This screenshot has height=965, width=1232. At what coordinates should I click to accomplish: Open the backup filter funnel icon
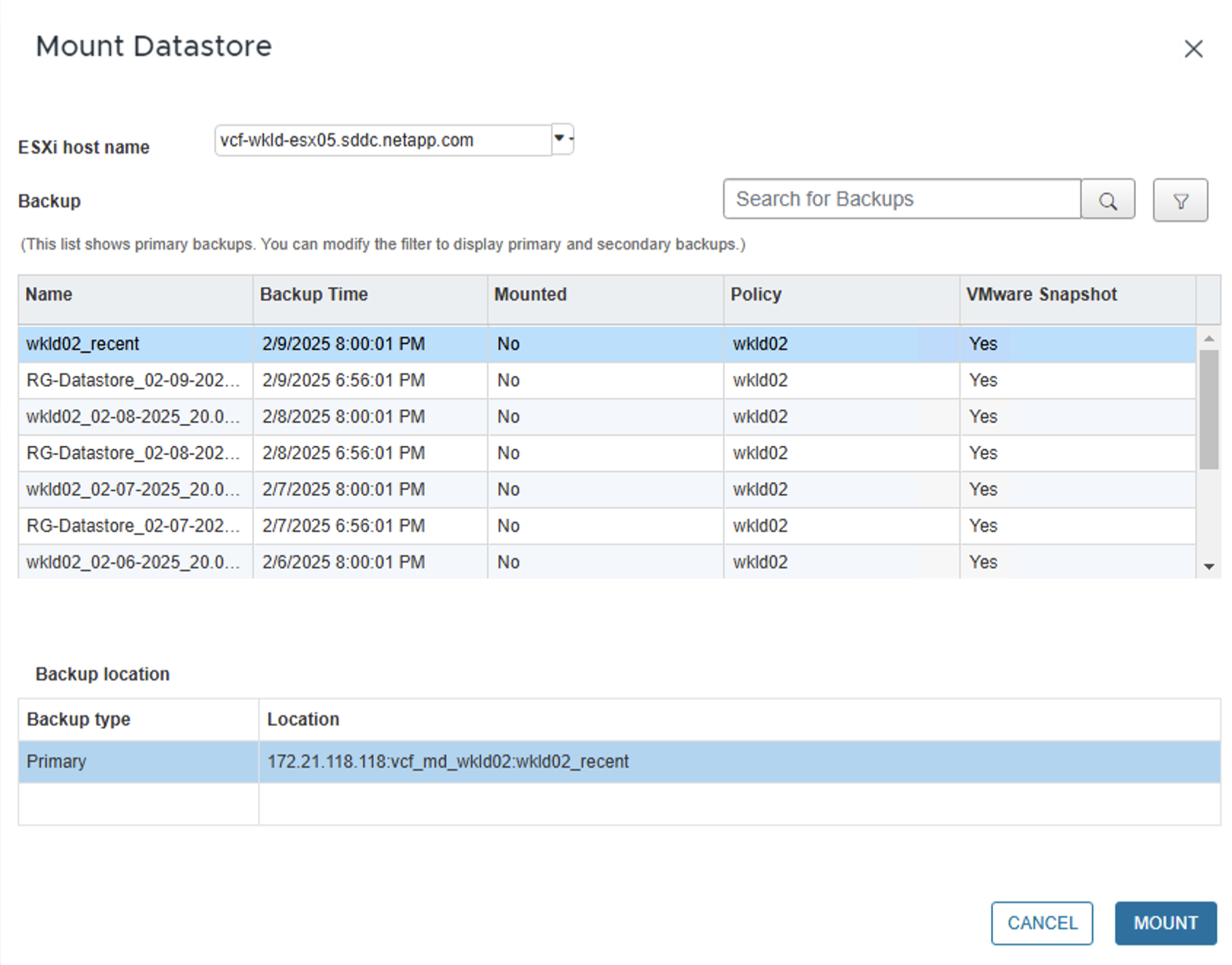click(x=1180, y=200)
